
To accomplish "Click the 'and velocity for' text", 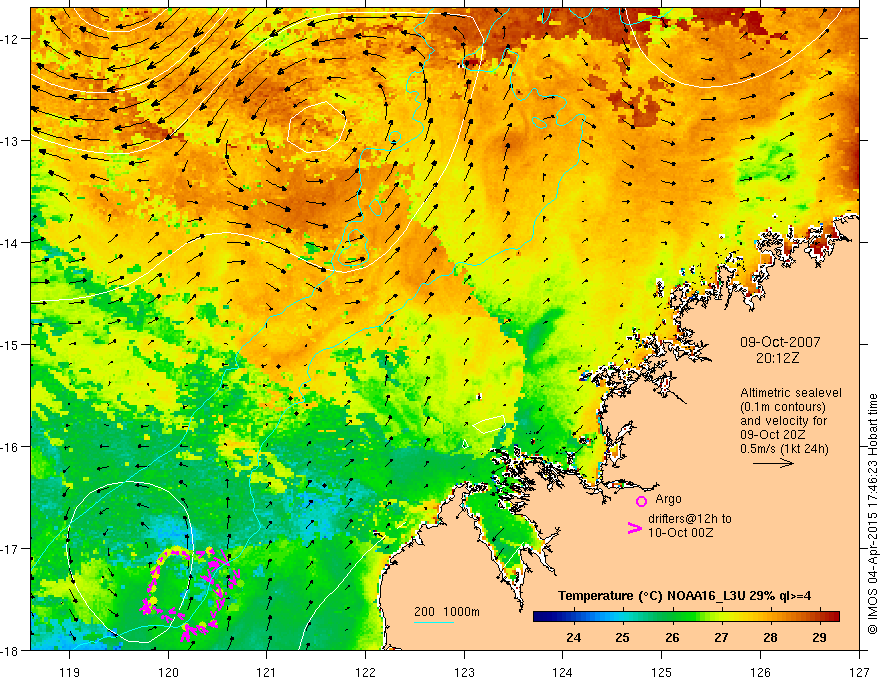I will click(x=783, y=421).
